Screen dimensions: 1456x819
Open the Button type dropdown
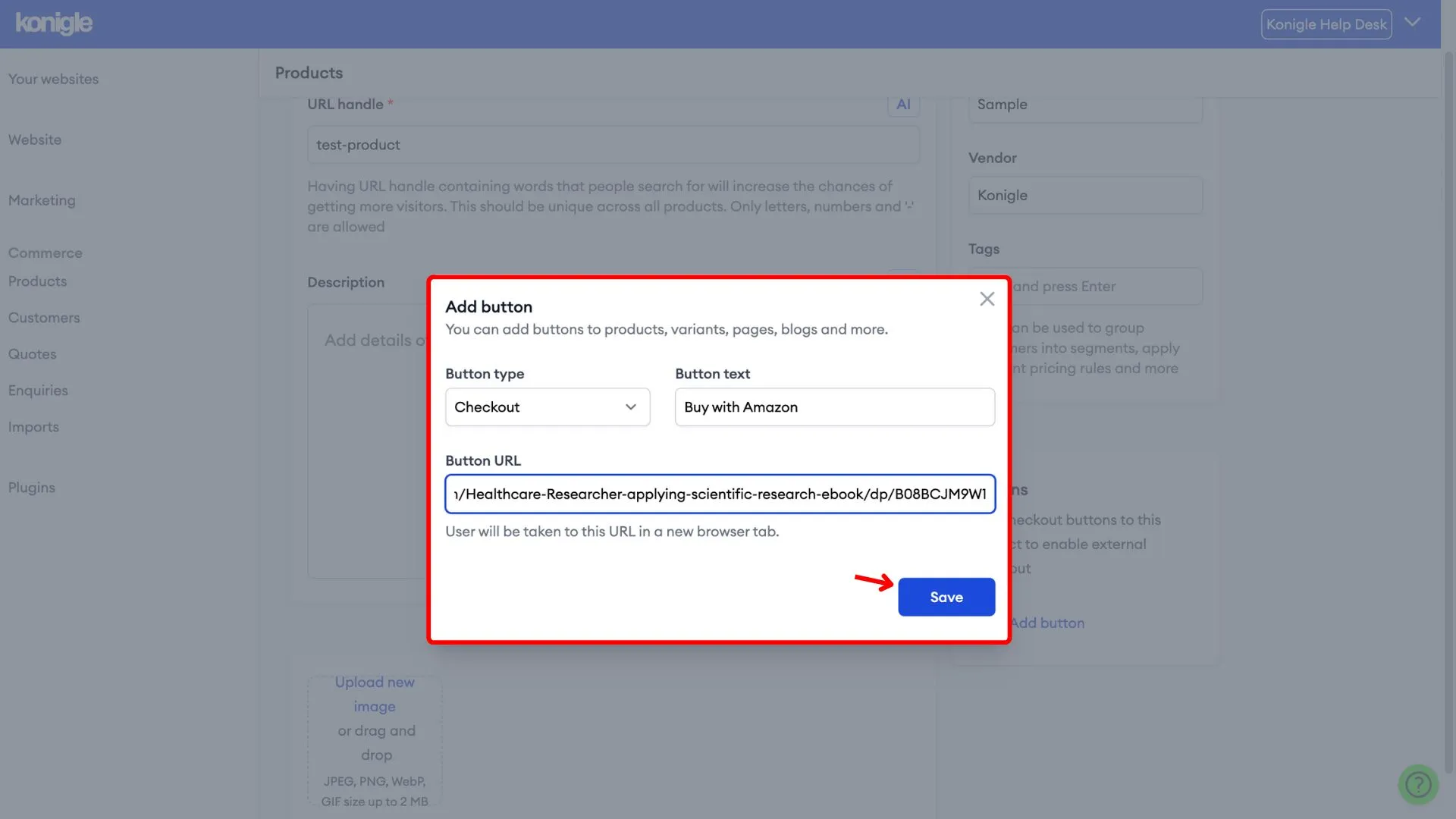pyautogui.click(x=548, y=407)
